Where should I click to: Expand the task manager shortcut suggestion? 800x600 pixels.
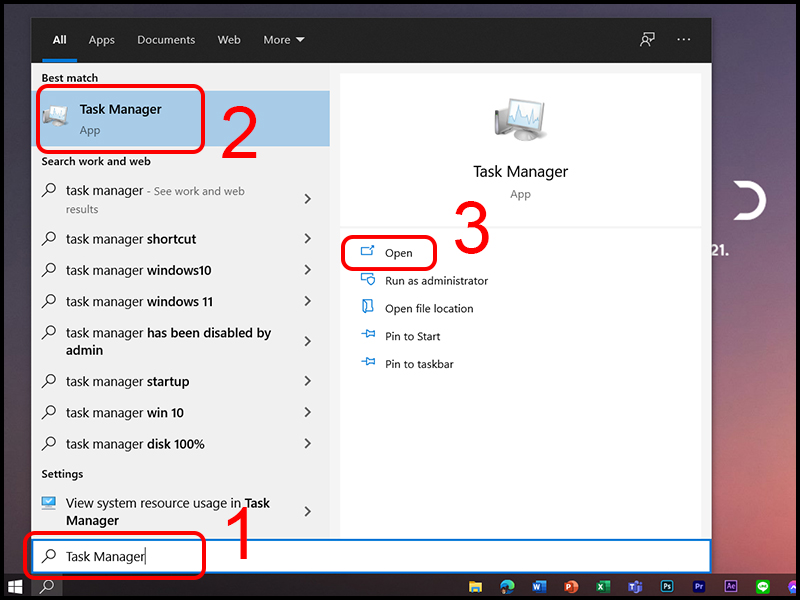click(306, 239)
